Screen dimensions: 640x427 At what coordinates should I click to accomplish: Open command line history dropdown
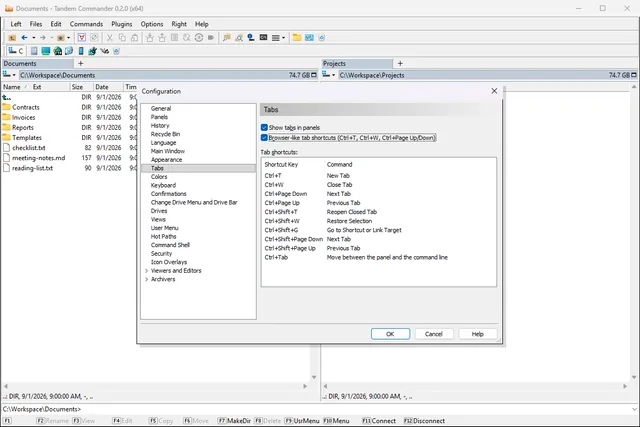click(634, 409)
